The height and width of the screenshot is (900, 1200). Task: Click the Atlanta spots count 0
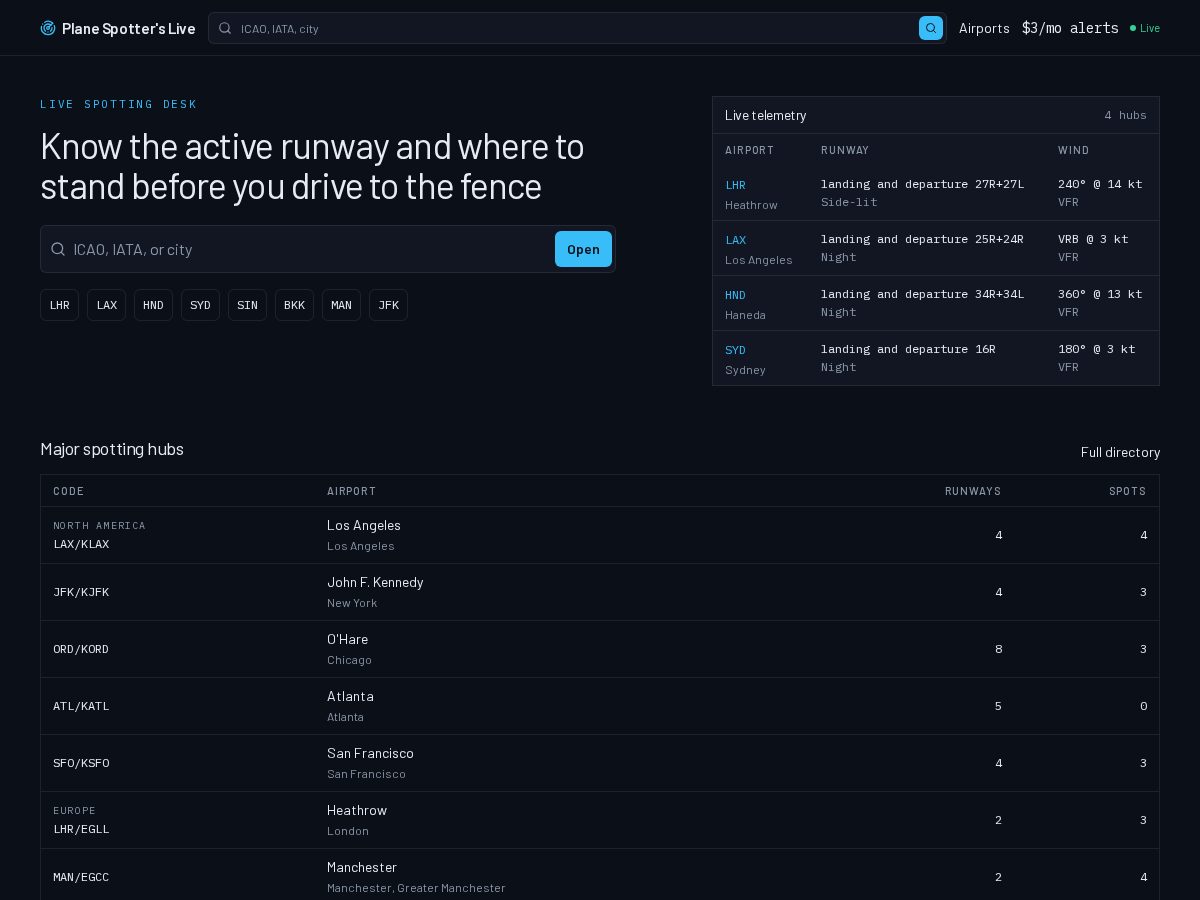[x=1143, y=706]
